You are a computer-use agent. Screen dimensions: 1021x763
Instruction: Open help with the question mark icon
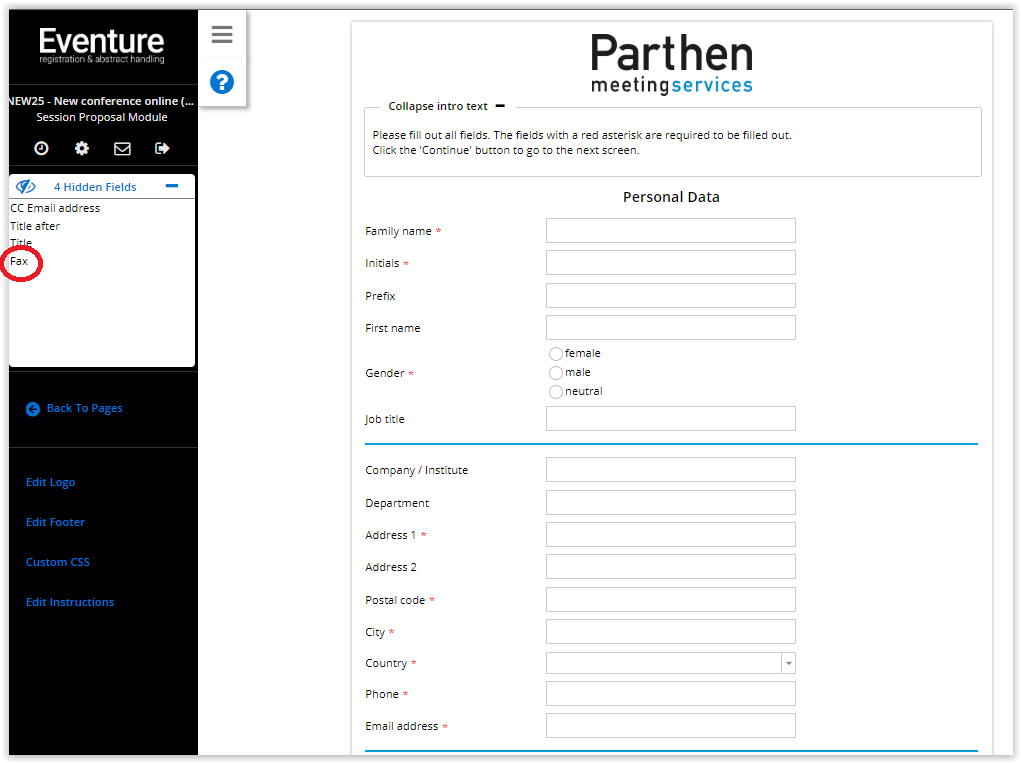(222, 82)
